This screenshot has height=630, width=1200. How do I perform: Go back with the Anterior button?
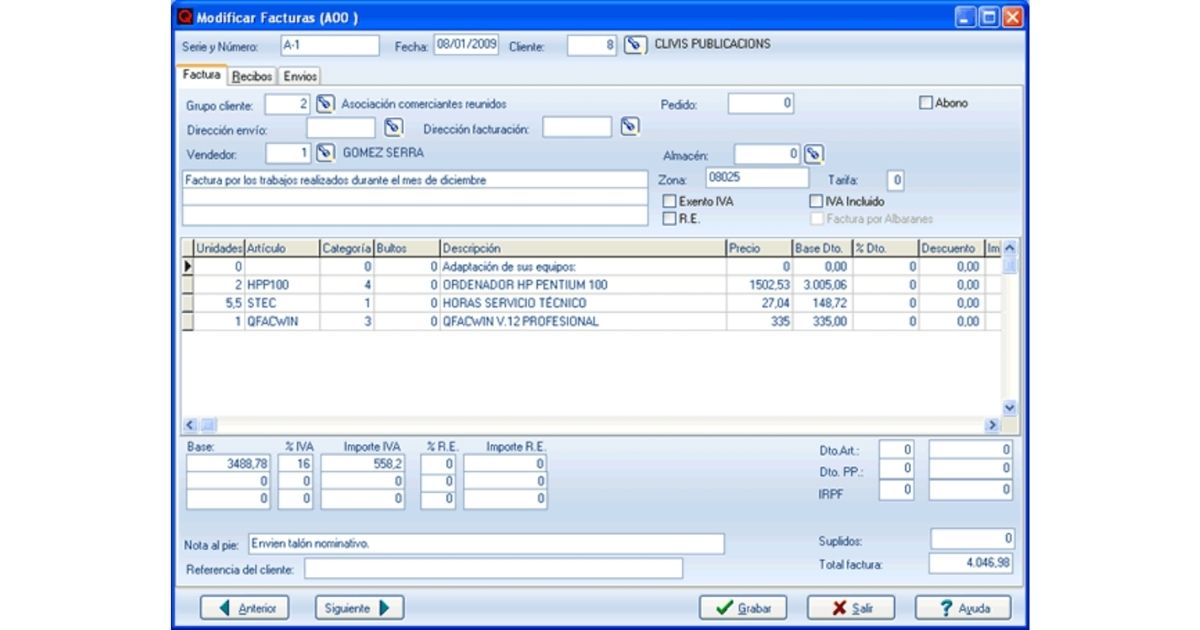click(x=245, y=607)
